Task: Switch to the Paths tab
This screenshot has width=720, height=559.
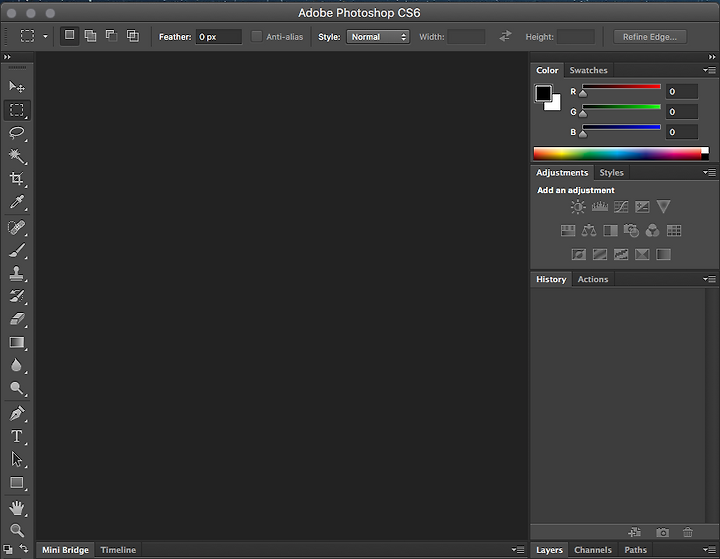Action: pos(636,550)
